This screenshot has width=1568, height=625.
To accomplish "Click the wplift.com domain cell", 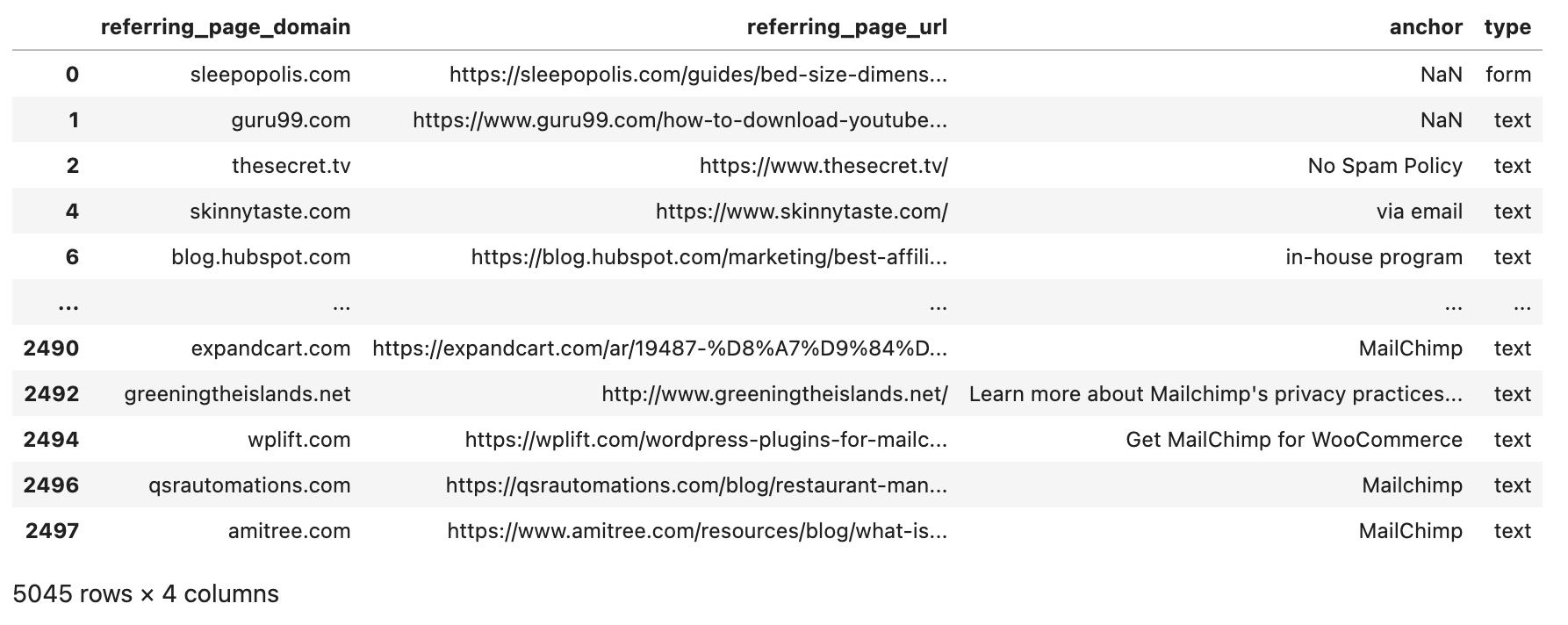I will (299, 440).
